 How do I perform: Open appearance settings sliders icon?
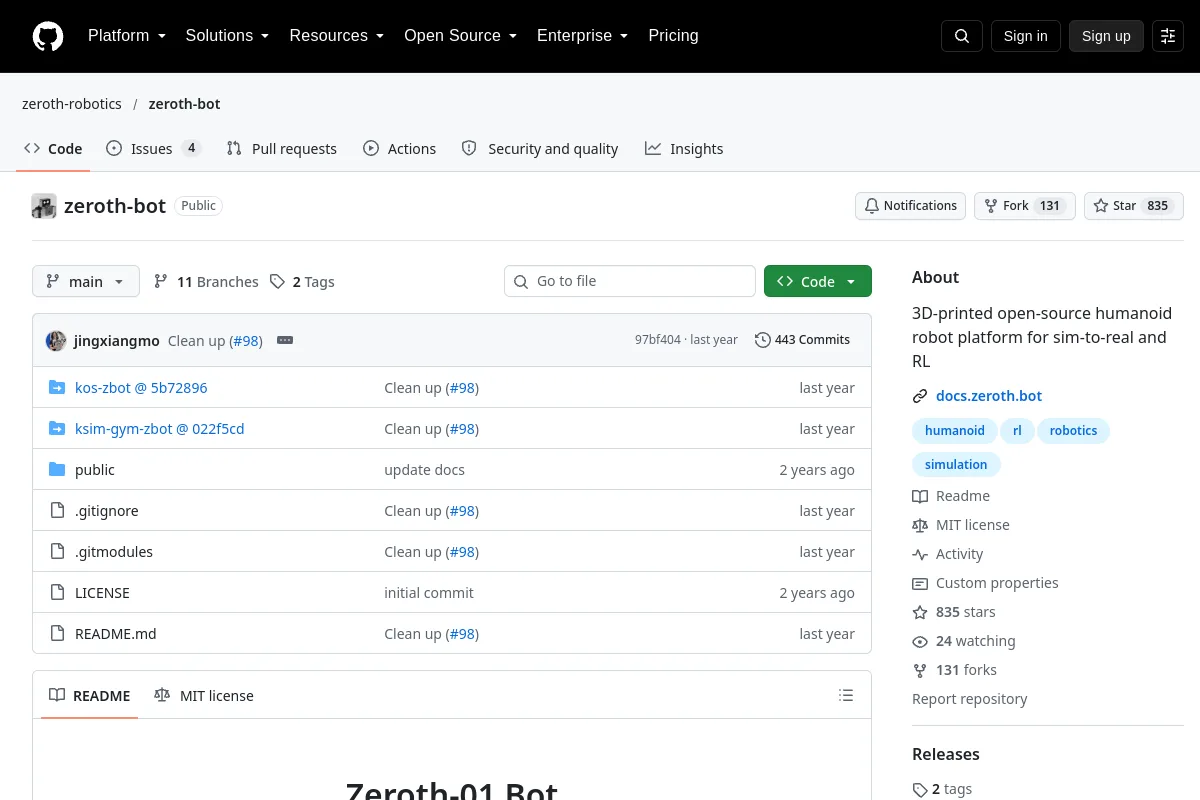tap(1168, 36)
